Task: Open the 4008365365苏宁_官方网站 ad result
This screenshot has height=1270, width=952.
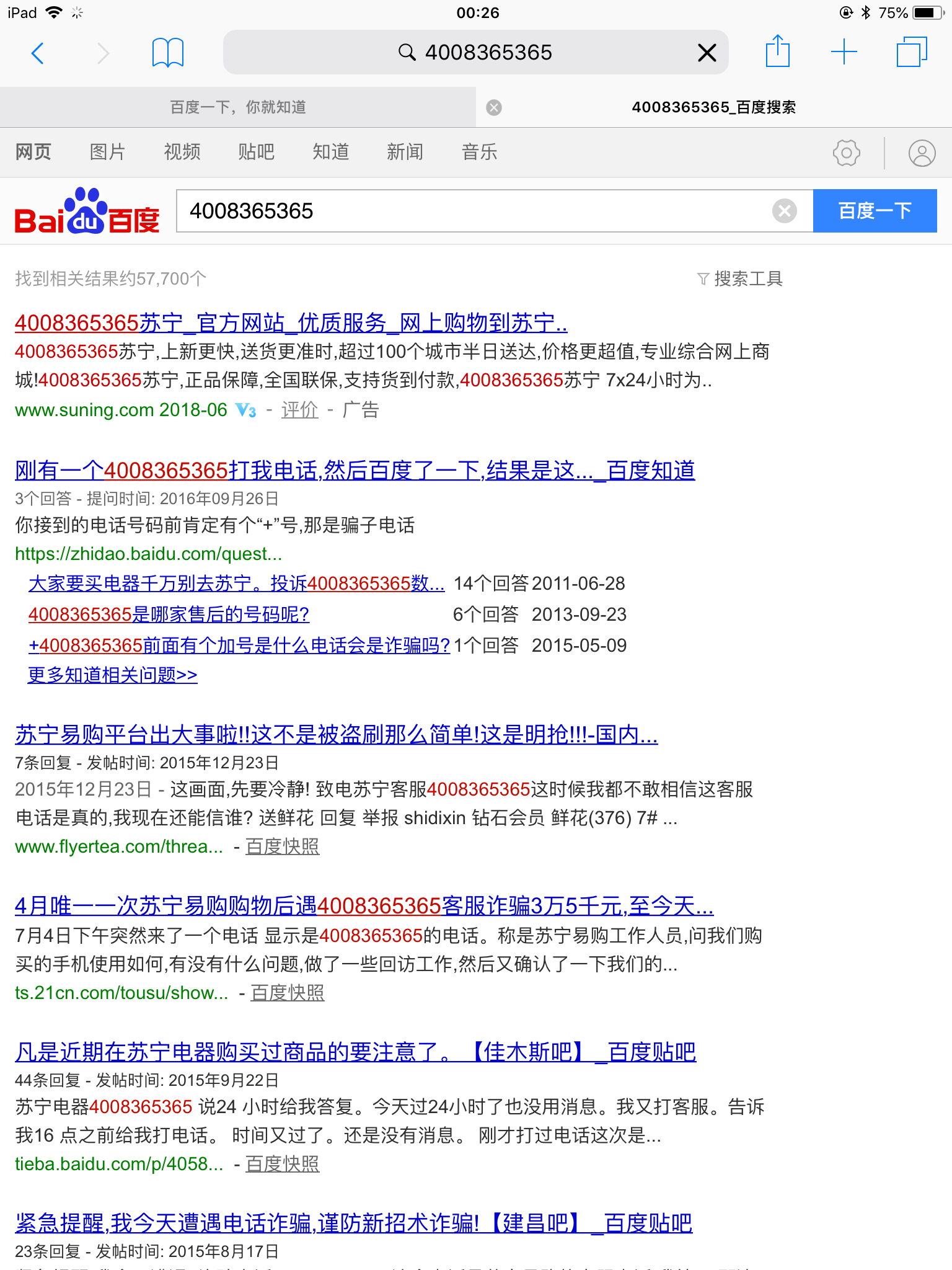Action: (x=291, y=323)
